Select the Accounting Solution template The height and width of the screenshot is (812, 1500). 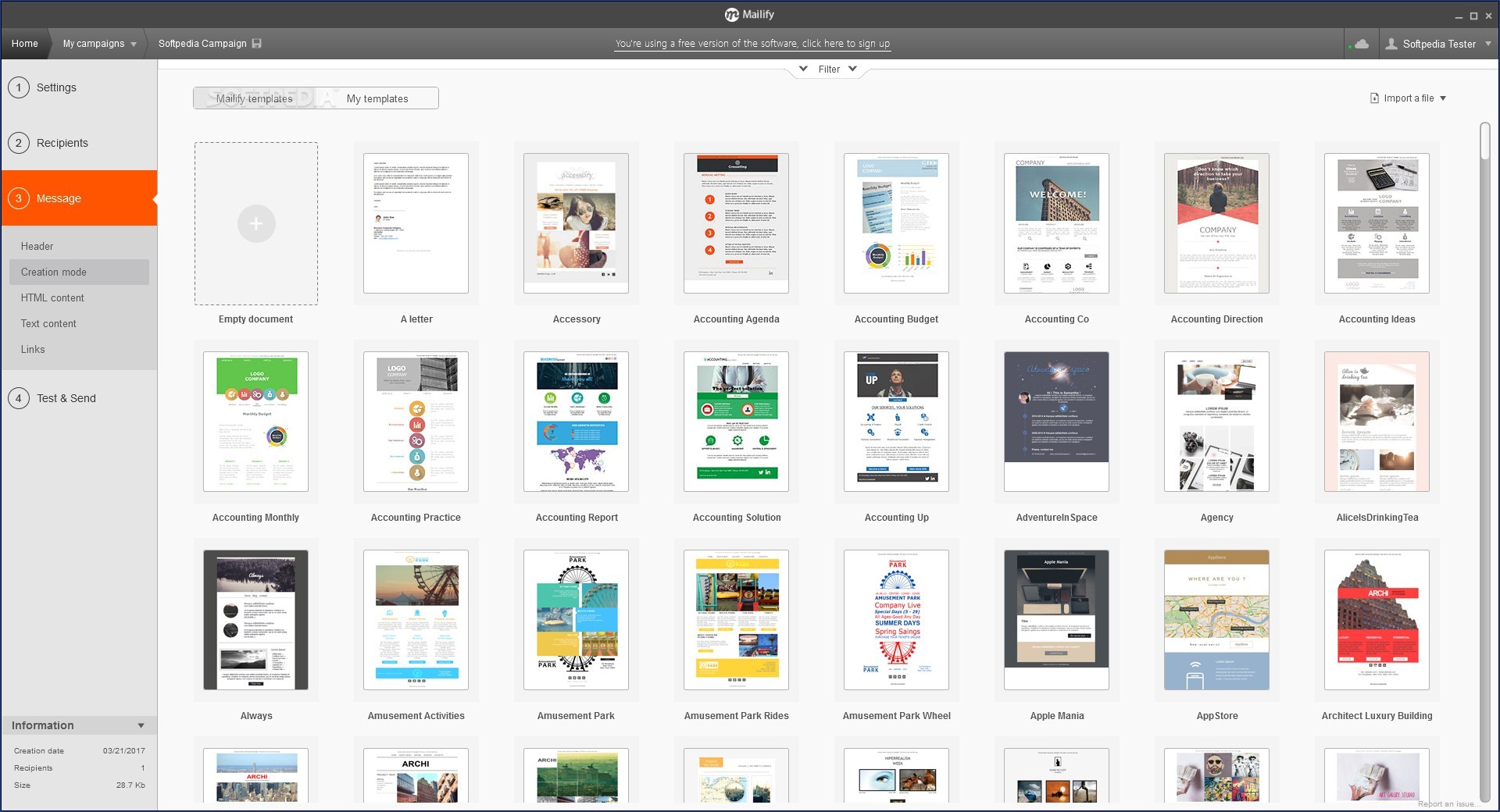point(736,422)
